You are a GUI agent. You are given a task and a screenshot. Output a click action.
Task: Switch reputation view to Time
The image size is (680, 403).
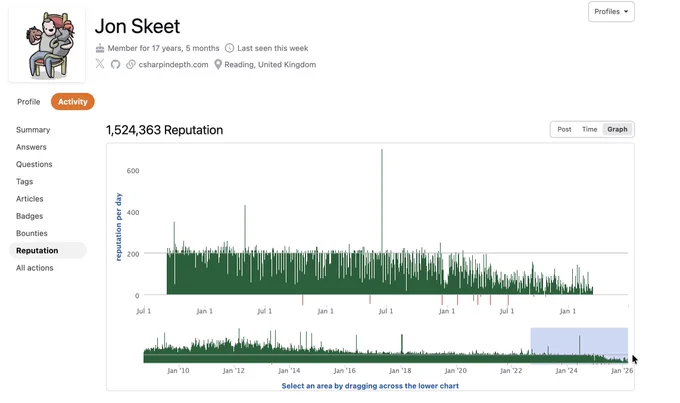[x=589, y=129]
